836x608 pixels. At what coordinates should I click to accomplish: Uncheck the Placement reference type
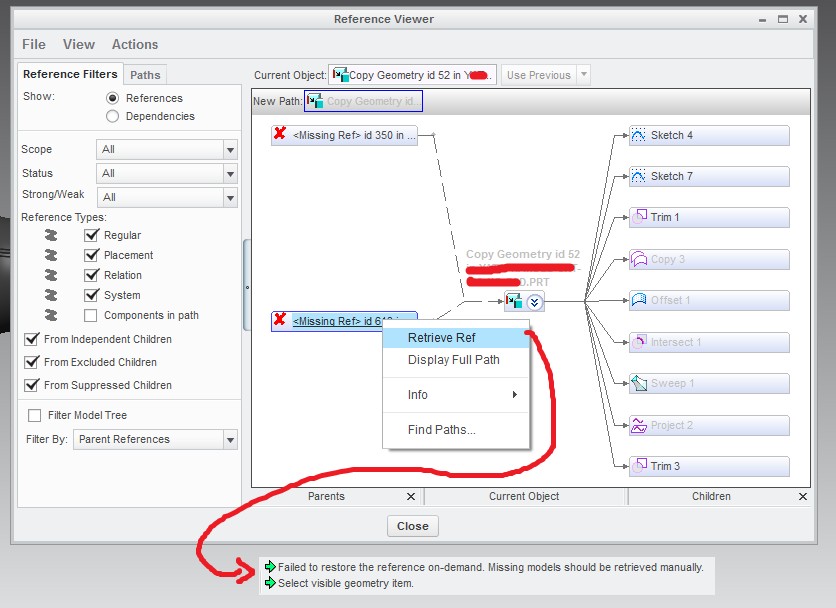(92, 255)
